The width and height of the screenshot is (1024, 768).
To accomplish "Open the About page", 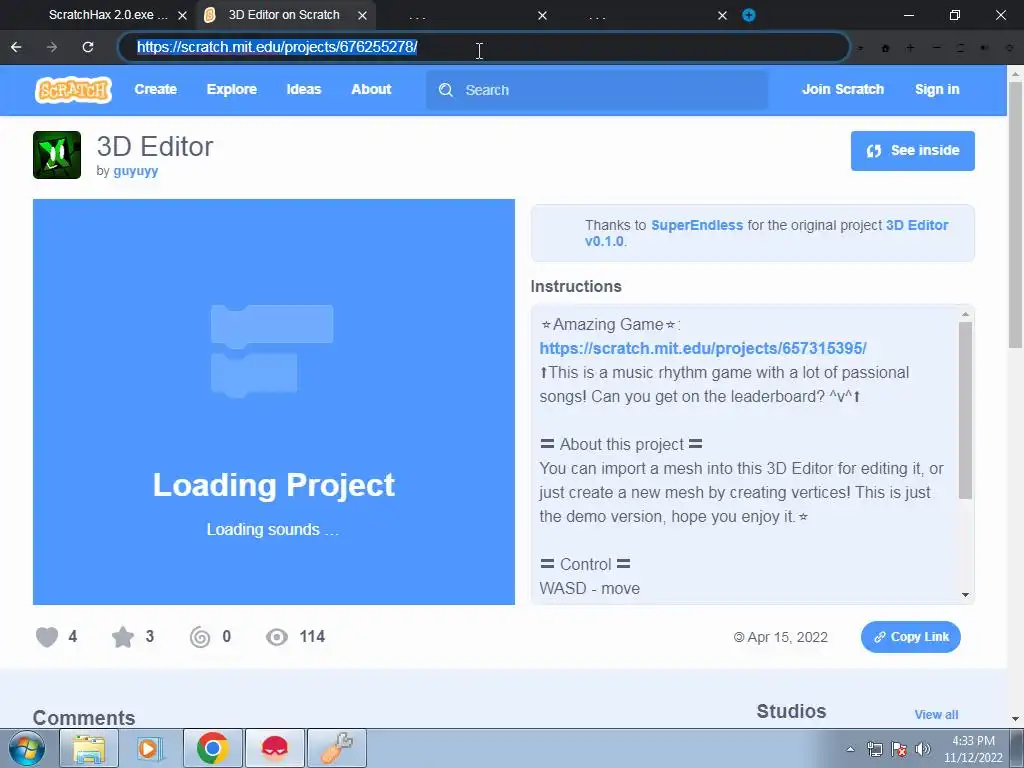I will coord(371,89).
